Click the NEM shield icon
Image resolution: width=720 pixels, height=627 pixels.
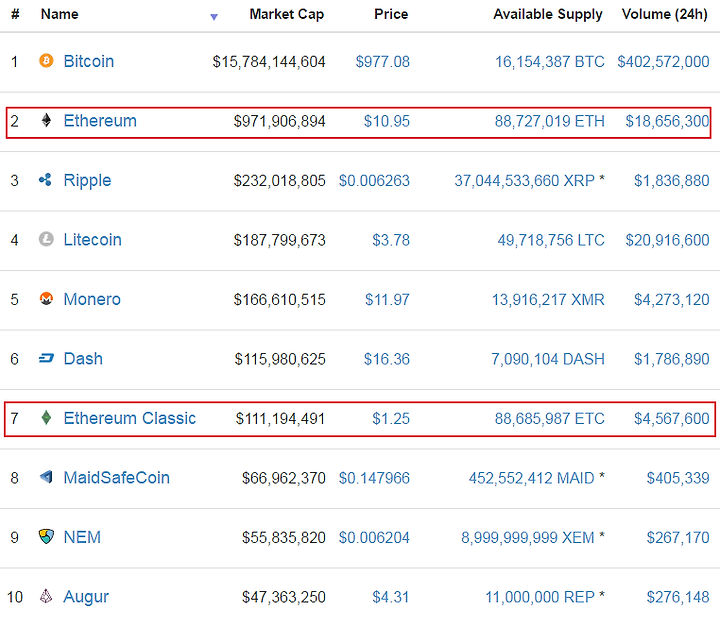pyautogui.click(x=46, y=536)
